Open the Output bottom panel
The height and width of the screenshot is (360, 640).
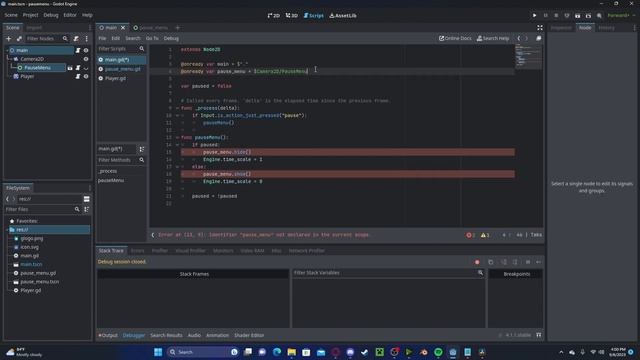click(x=108, y=336)
